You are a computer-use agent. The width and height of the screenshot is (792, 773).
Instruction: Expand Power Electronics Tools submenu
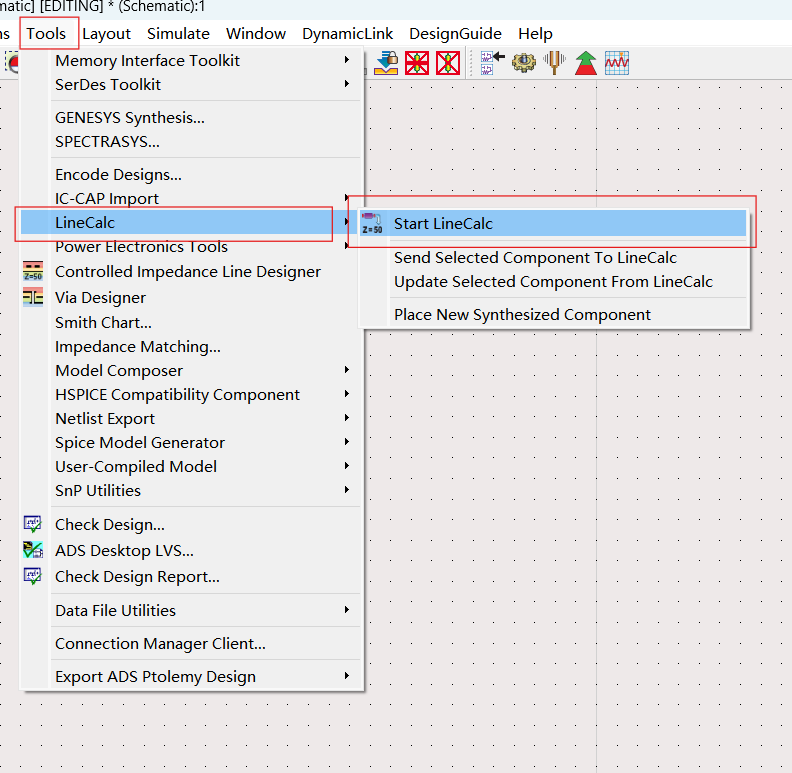pyautogui.click(x=191, y=247)
